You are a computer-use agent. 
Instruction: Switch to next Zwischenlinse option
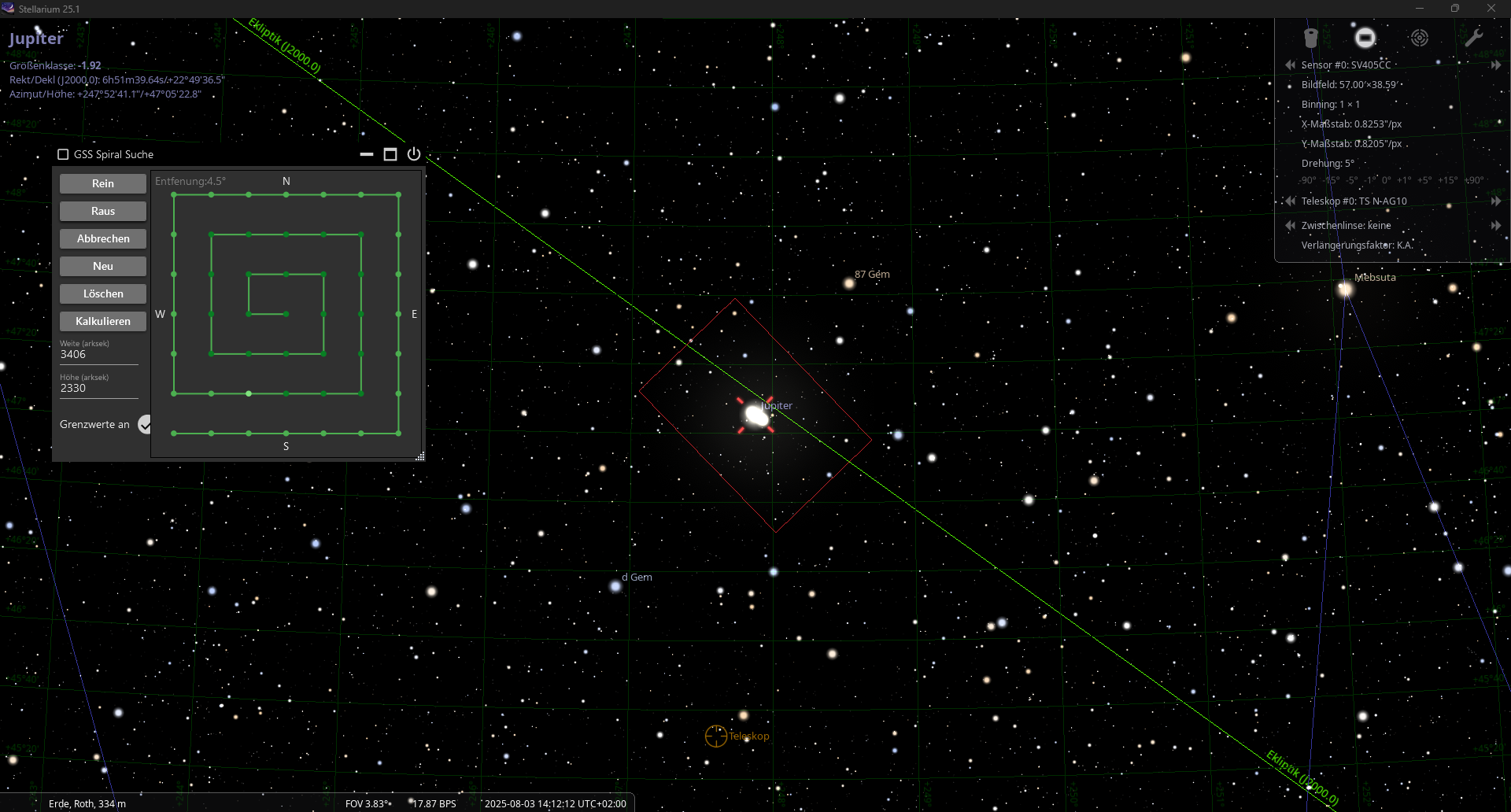tap(1495, 226)
